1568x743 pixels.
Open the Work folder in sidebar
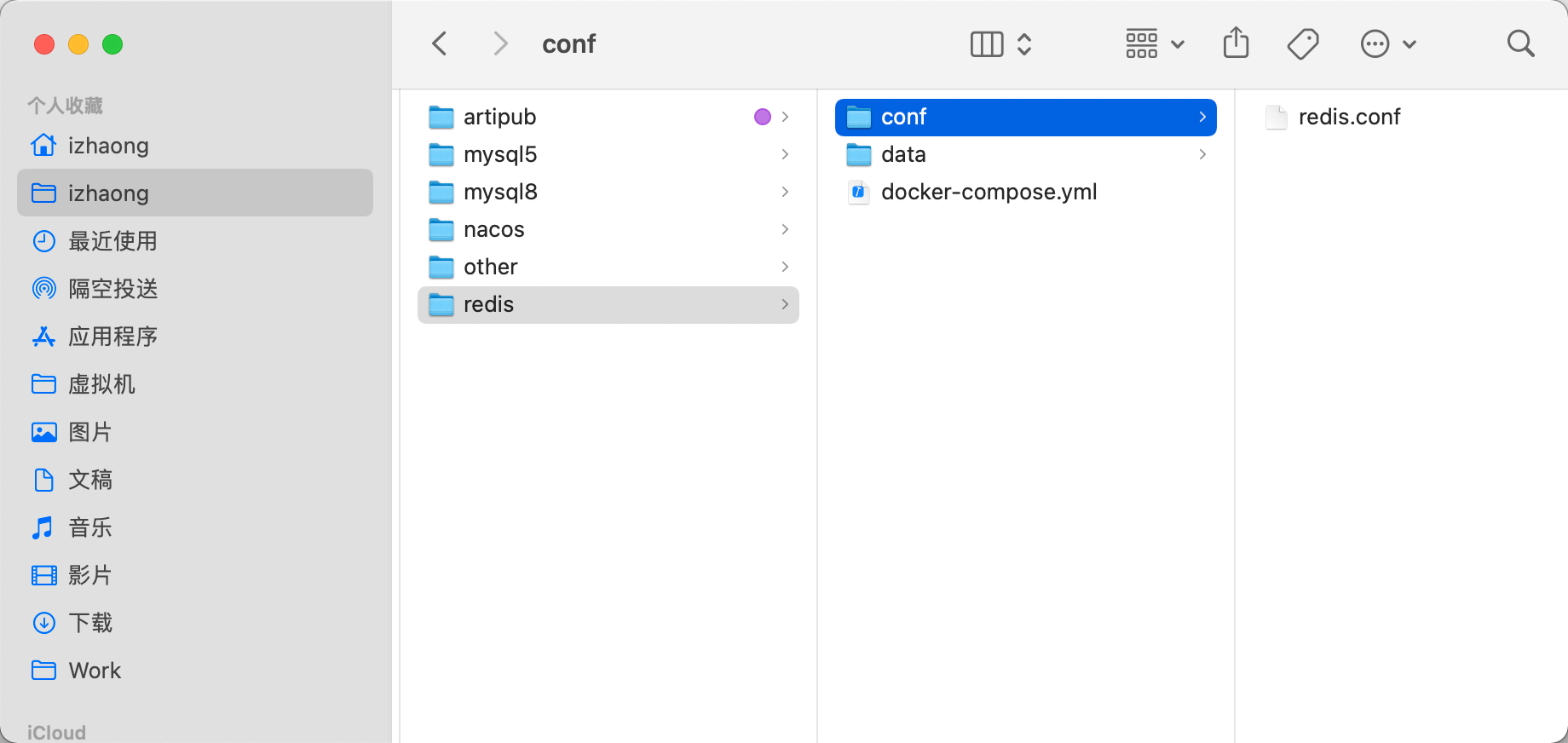click(95, 671)
